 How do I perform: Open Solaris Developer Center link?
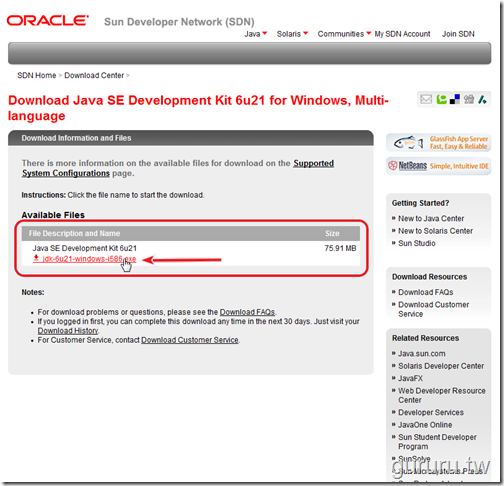[441, 366]
